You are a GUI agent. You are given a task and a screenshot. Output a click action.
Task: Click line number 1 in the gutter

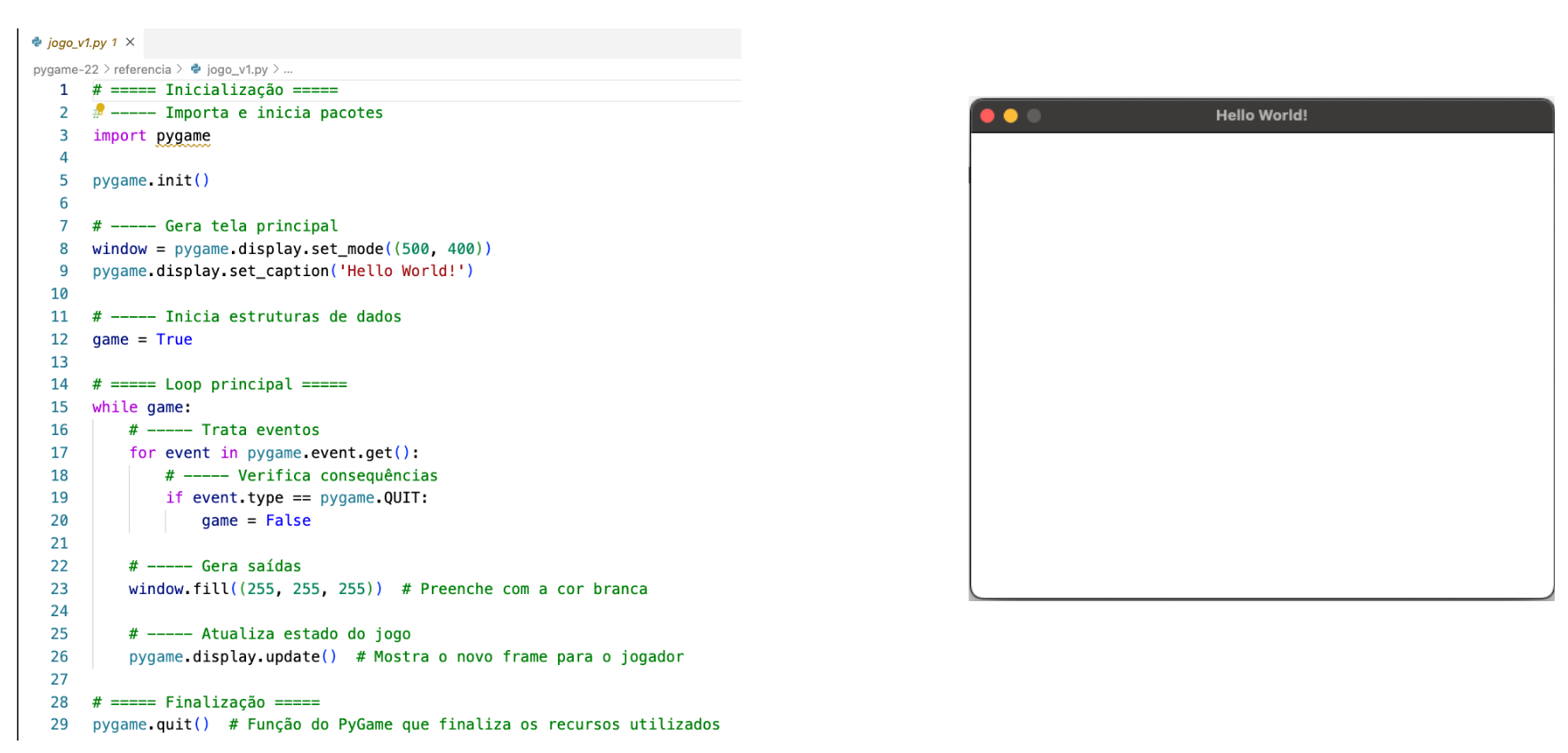pyautogui.click(x=64, y=90)
